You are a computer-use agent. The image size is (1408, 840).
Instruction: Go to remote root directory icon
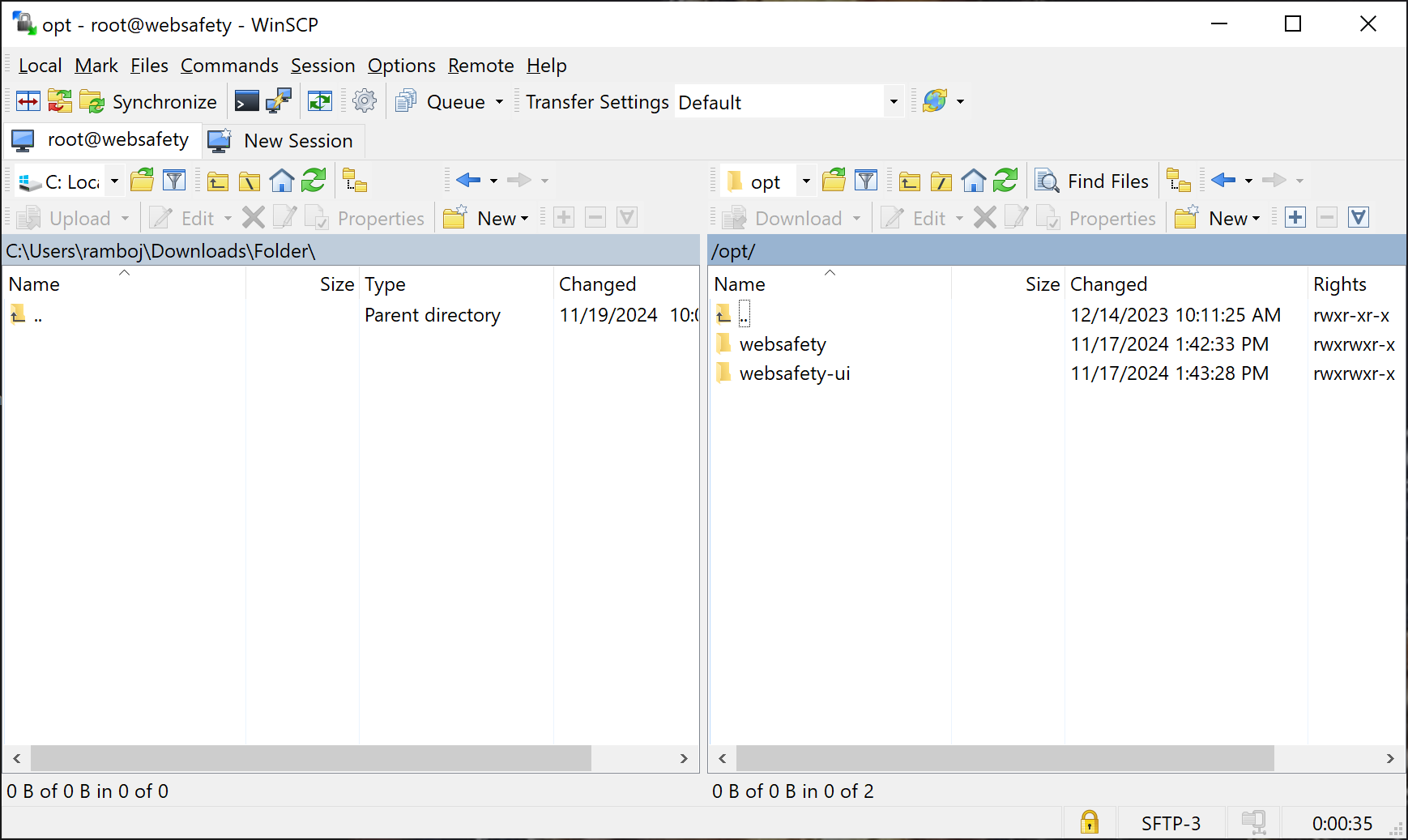pyautogui.click(x=941, y=181)
